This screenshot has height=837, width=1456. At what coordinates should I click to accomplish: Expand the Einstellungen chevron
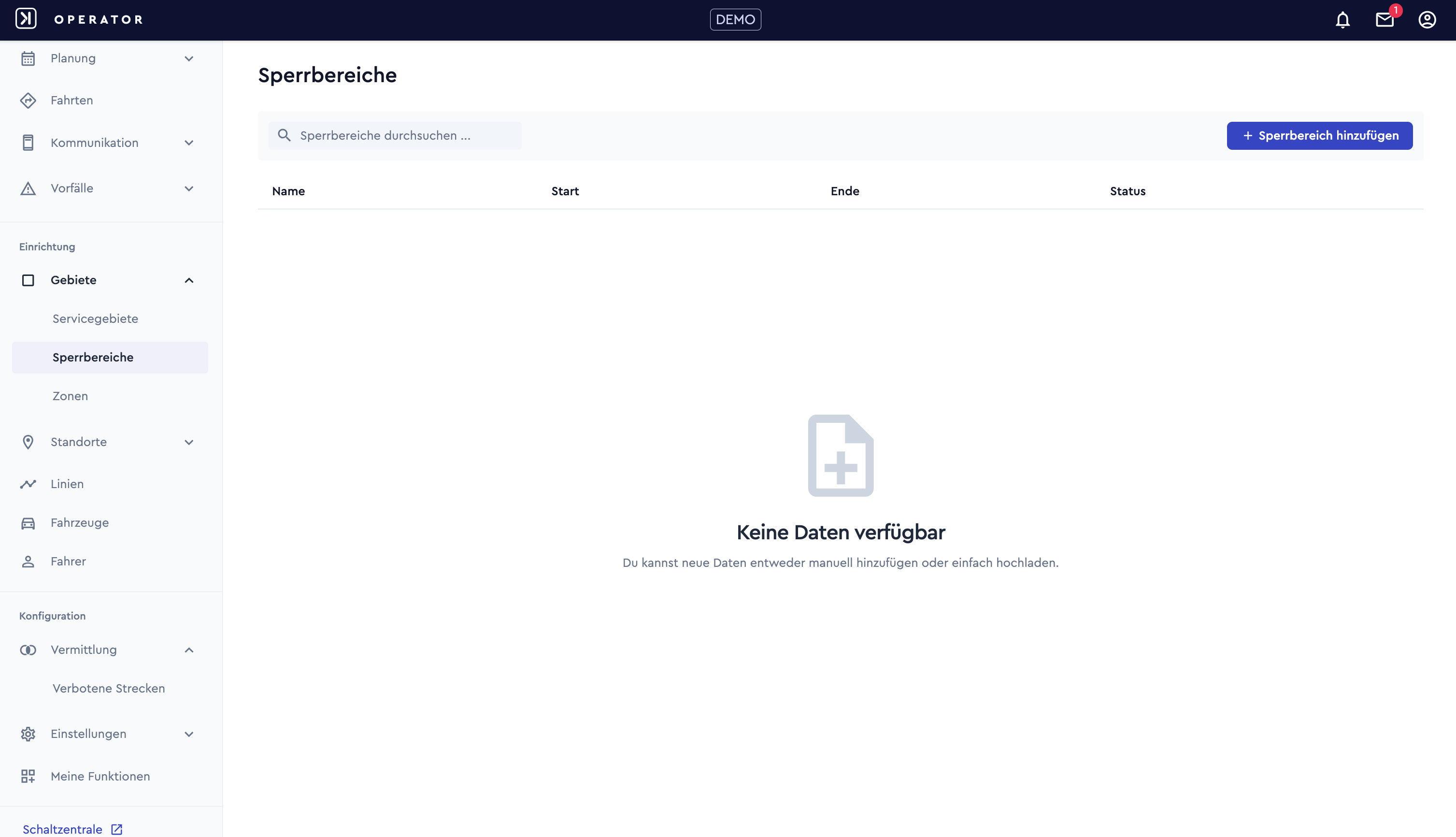189,734
